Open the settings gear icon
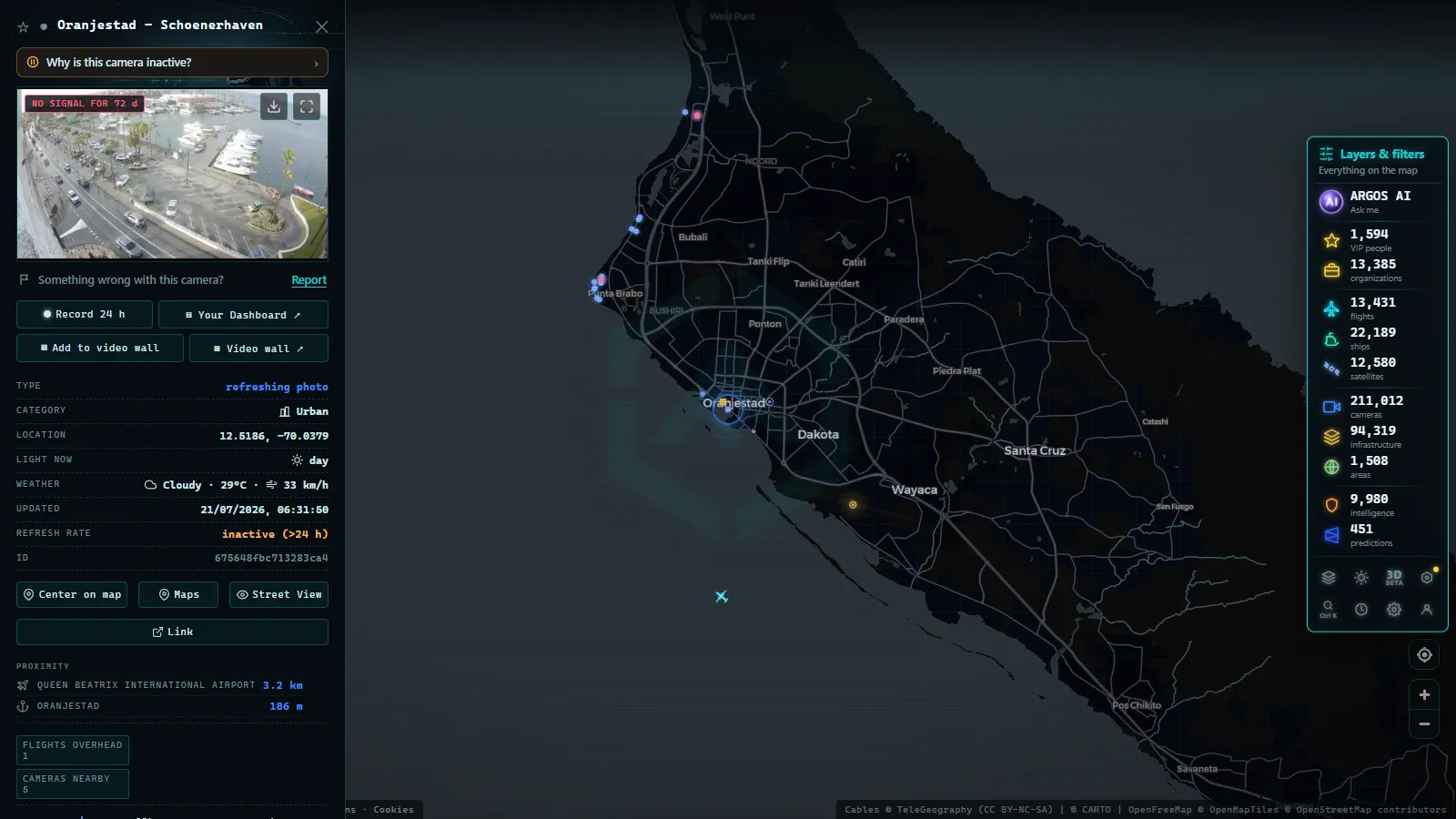Viewport: 1456px width, 819px height. pyautogui.click(x=1394, y=610)
